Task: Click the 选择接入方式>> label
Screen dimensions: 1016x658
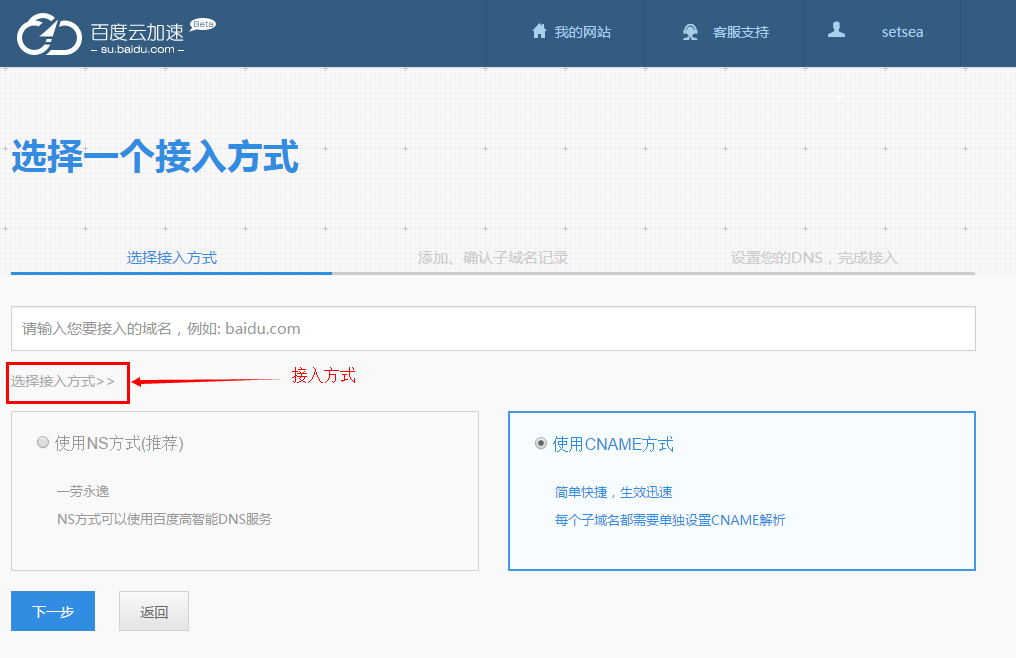Action: pos(63,381)
